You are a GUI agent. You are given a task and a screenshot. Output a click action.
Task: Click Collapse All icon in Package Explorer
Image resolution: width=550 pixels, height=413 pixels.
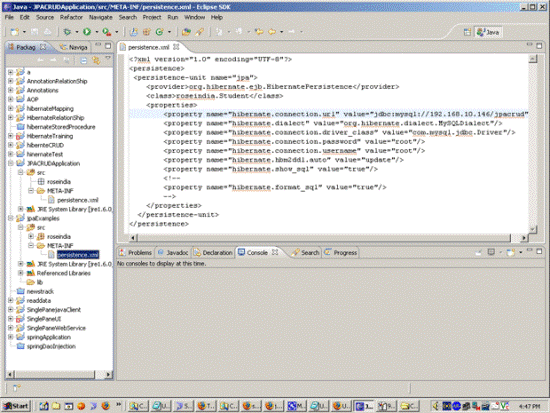point(83,61)
